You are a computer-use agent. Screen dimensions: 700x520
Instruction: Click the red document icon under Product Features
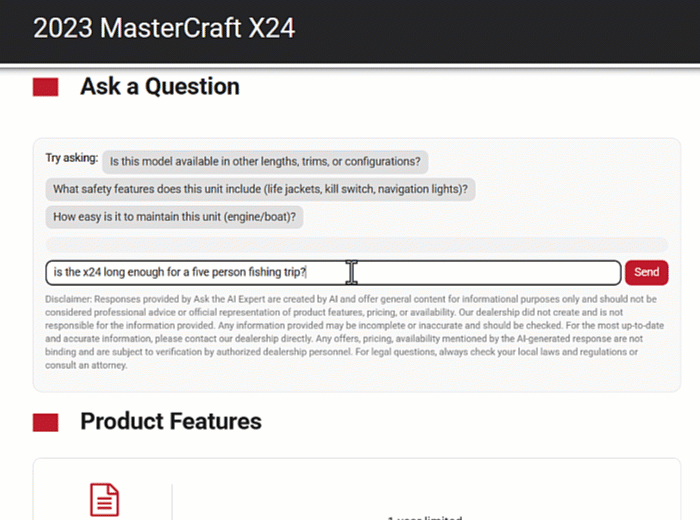105,499
